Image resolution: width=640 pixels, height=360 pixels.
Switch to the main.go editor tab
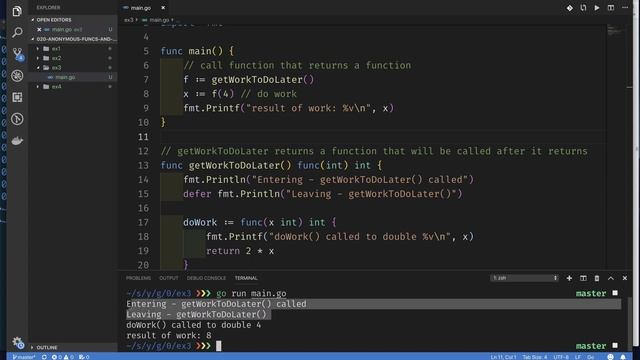click(140, 8)
